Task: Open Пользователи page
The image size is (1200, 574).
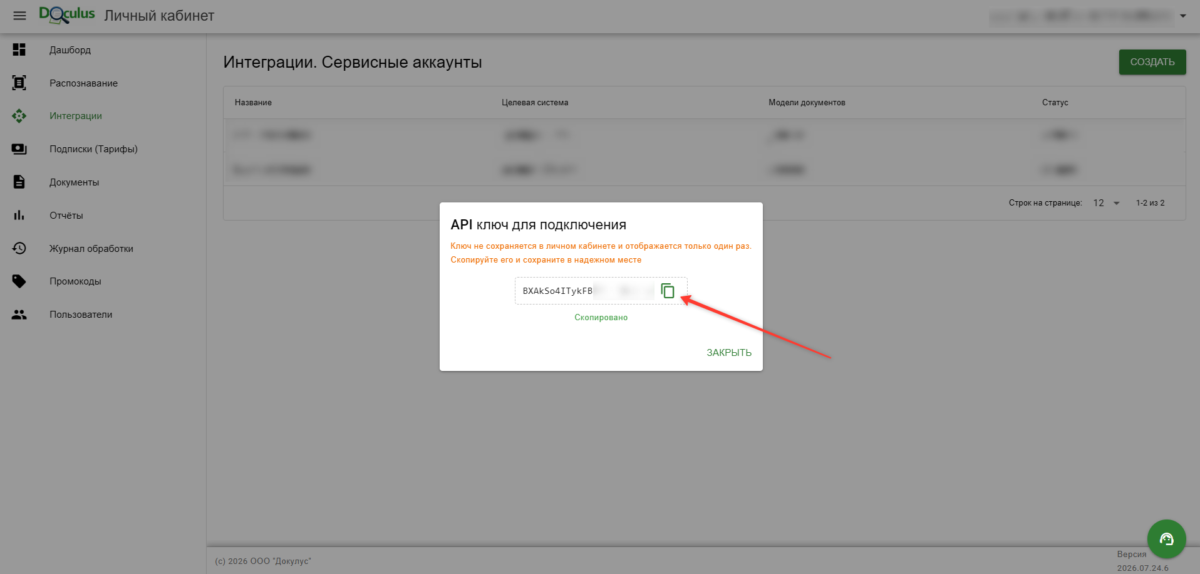Action: click(81, 314)
